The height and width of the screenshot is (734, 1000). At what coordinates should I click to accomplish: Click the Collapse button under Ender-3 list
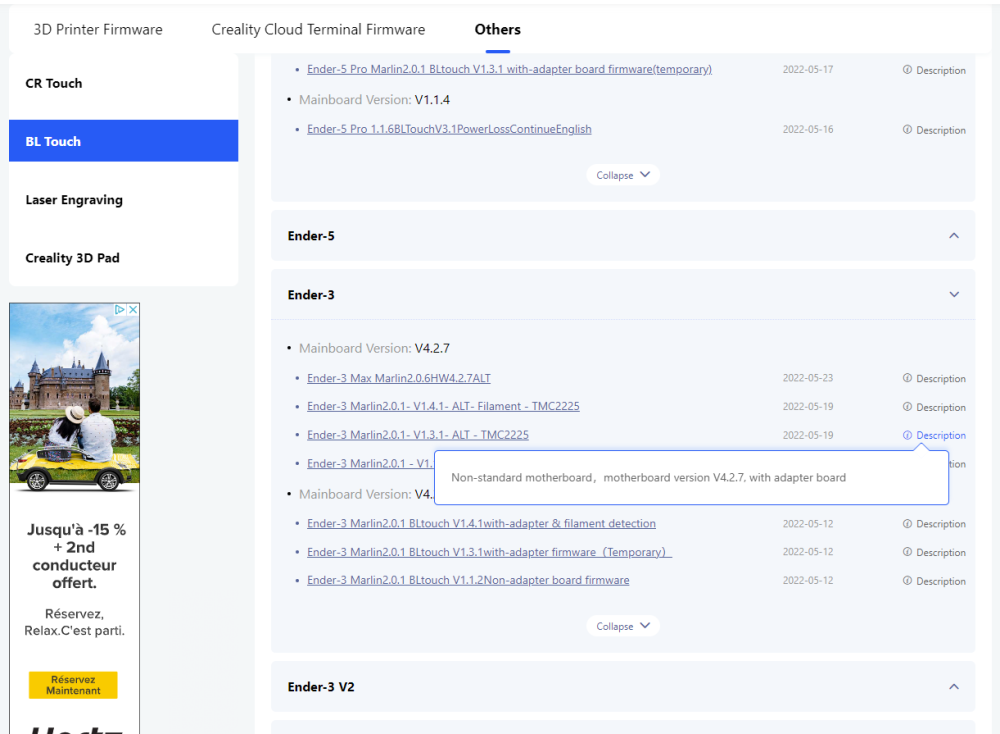coord(623,626)
